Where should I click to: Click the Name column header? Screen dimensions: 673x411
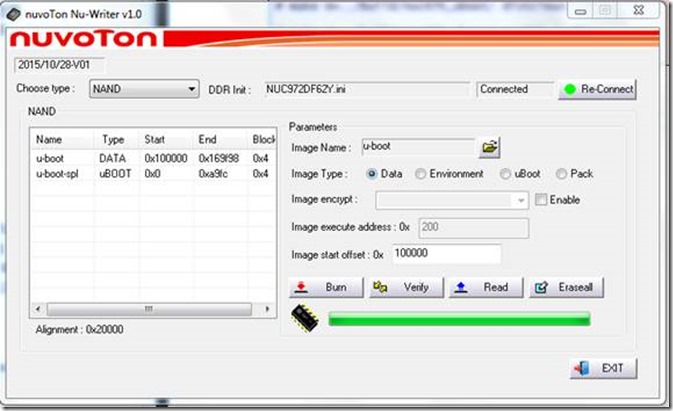pos(63,139)
